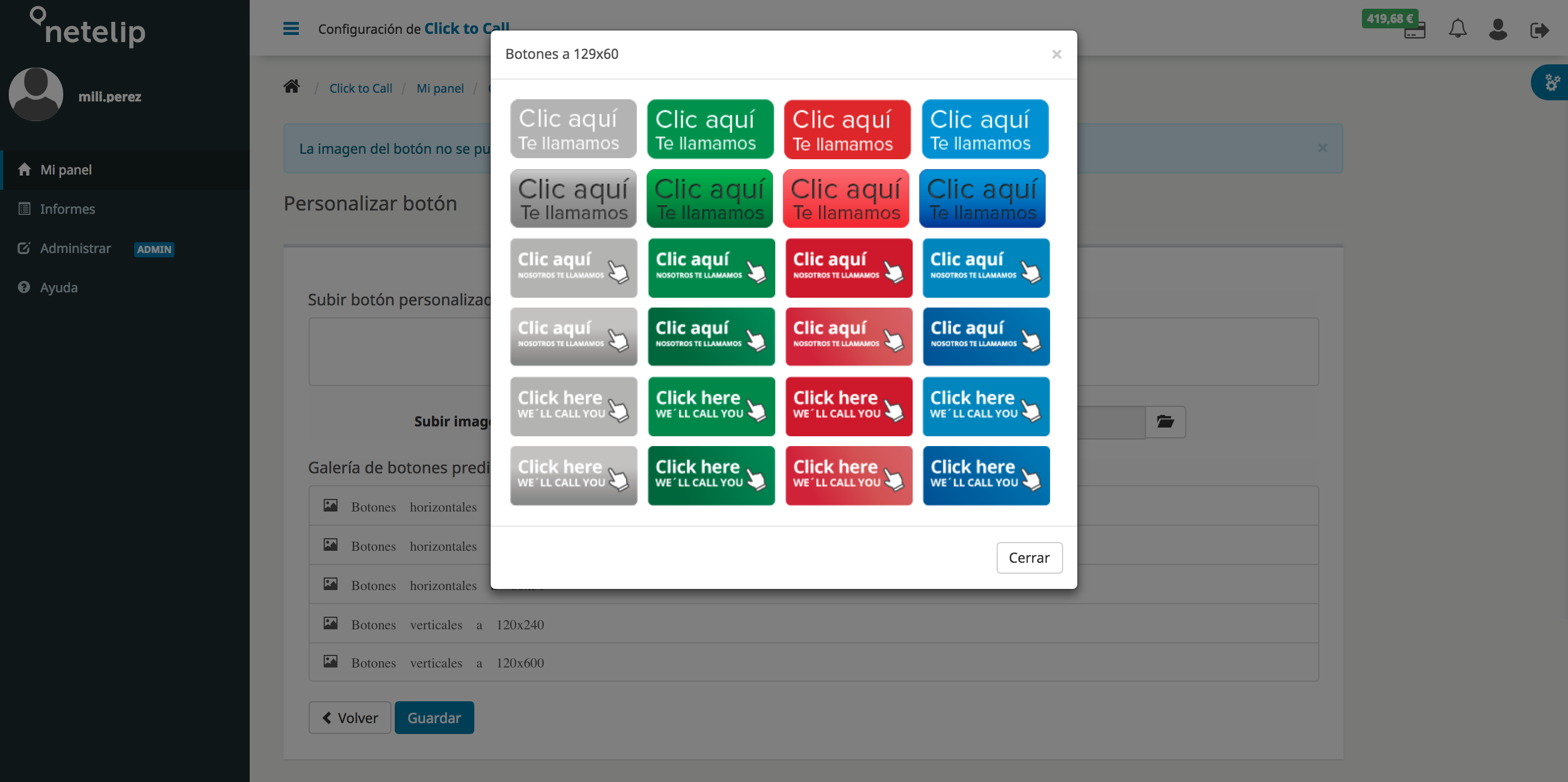Viewport: 1568px width, 782px height.
Task: Select the blue 'Clic aquí Te llamamos' button
Action: click(x=985, y=128)
